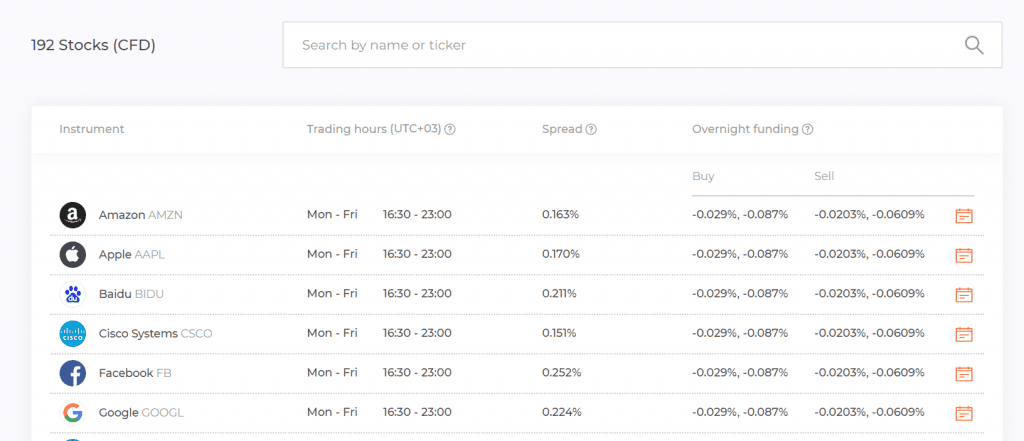The image size is (1024, 441).
Task: Click Google's 0.224% spread value
Action: (562, 413)
